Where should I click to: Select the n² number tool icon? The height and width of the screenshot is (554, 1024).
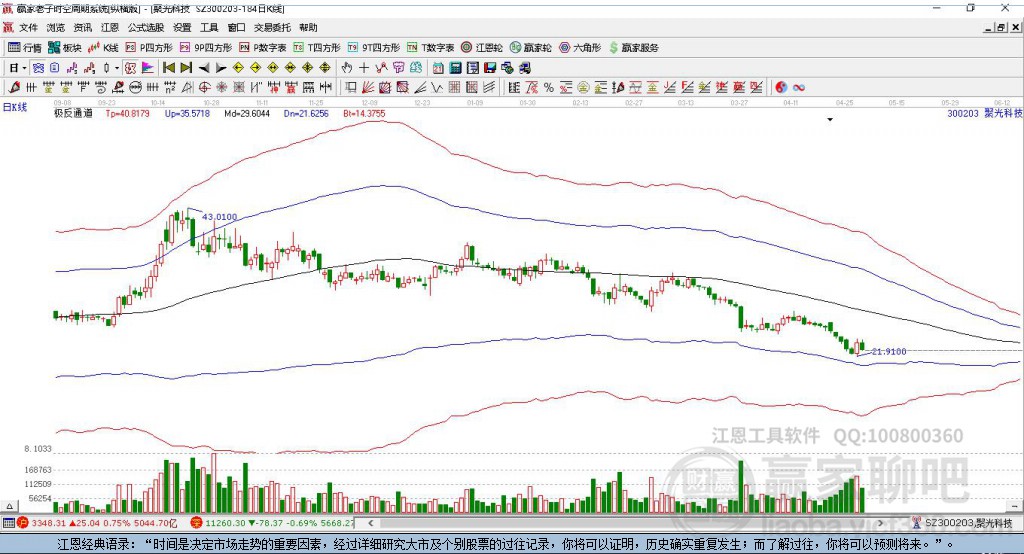pyautogui.click(x=170, y=88)
